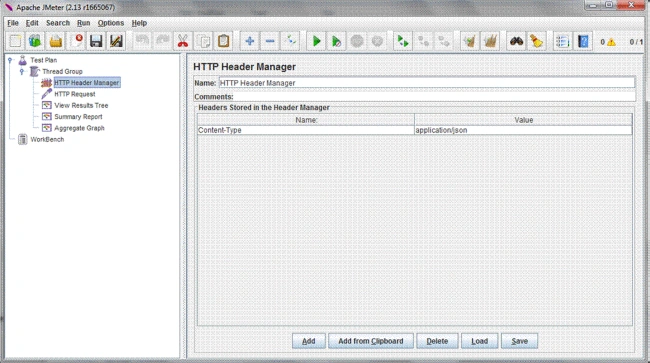
Task: Open Help with question mark icon
Action: coord(583,41)
